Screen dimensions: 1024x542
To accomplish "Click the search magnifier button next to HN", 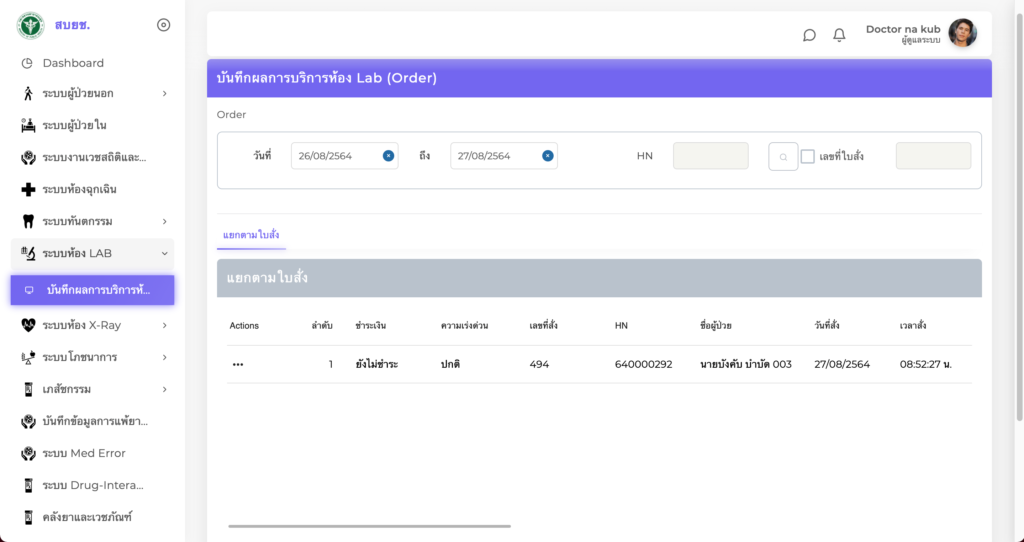I will 783,156.
